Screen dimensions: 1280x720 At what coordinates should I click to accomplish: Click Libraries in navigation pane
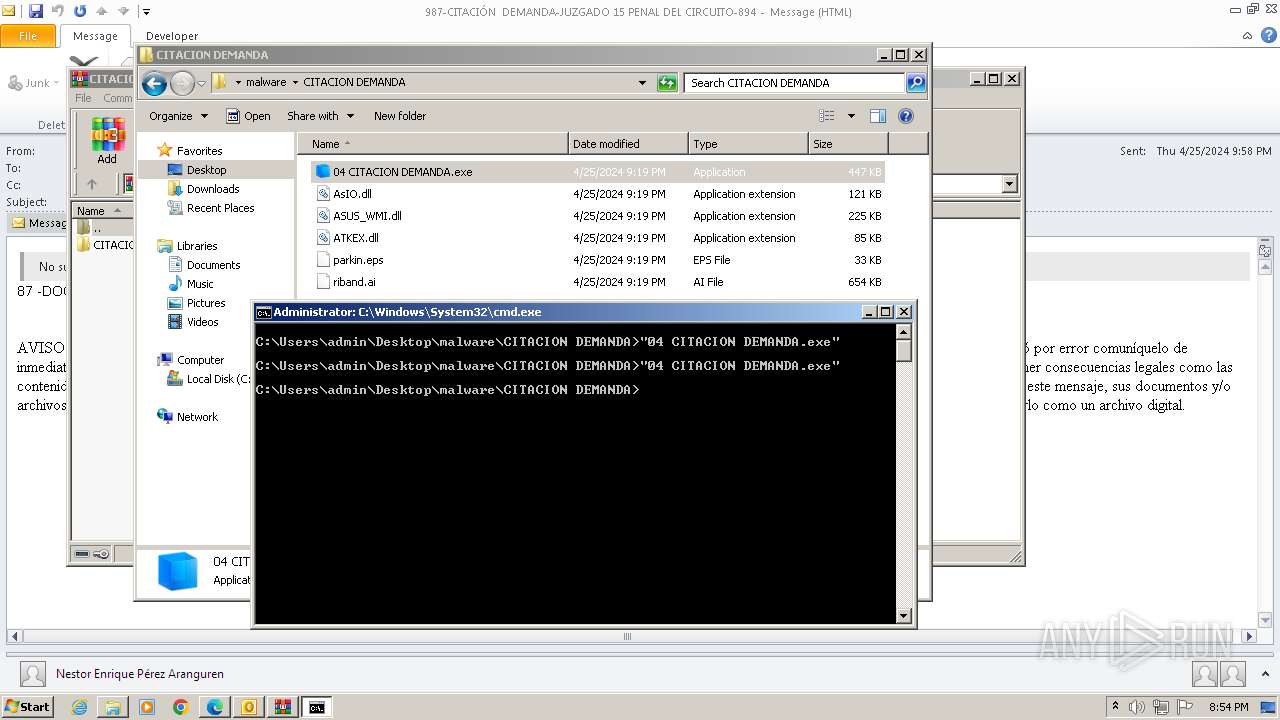click(197, 246)
